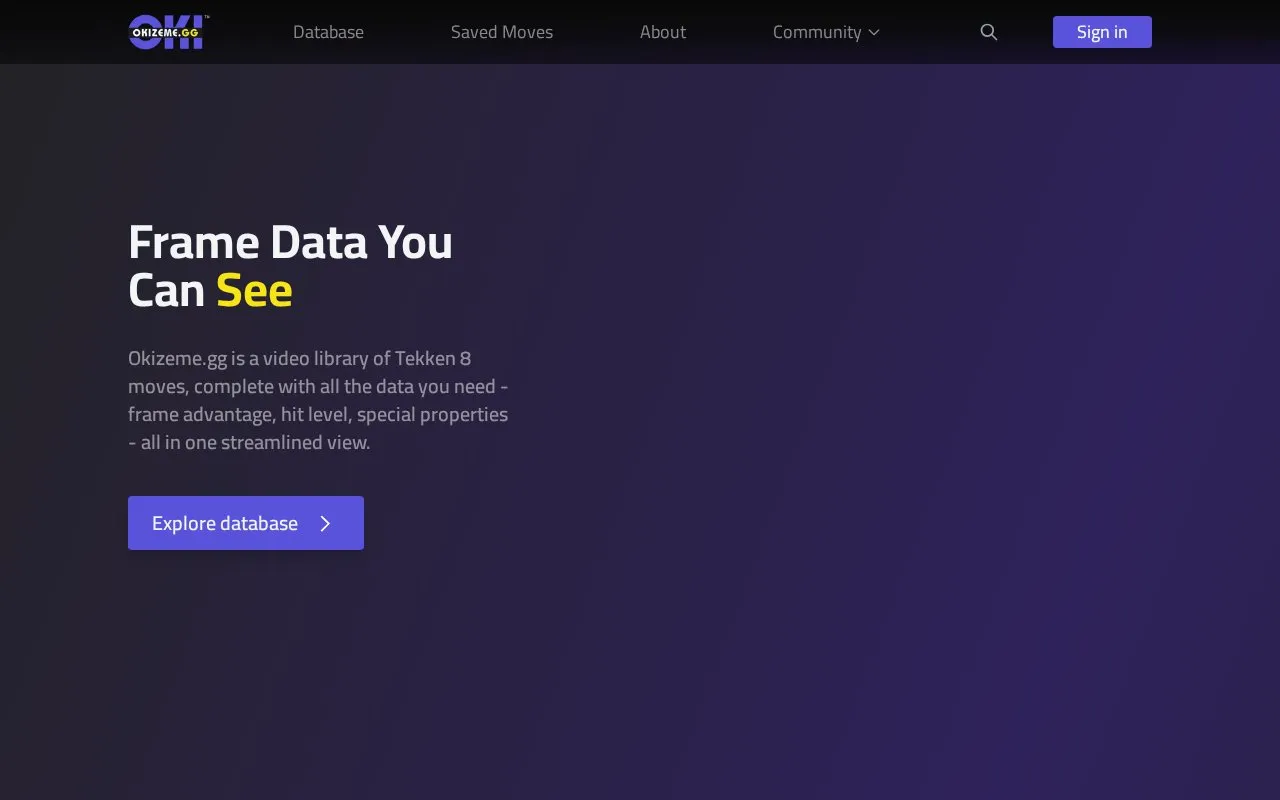This screenshot has width=1280, height=800.
Task: Open the Database nav item
Action: 328,32
